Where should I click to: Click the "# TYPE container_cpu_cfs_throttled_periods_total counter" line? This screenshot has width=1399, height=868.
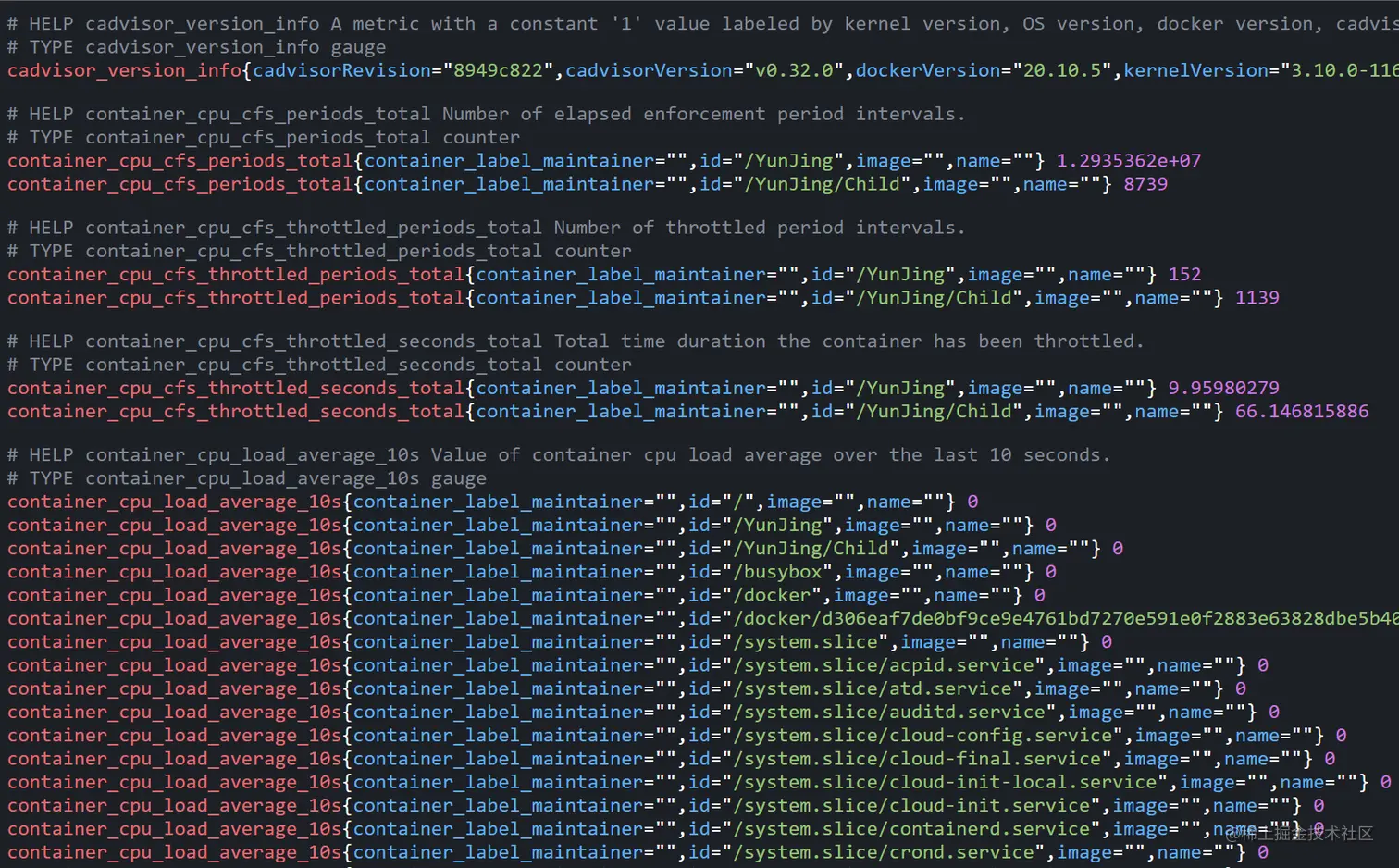319,251
